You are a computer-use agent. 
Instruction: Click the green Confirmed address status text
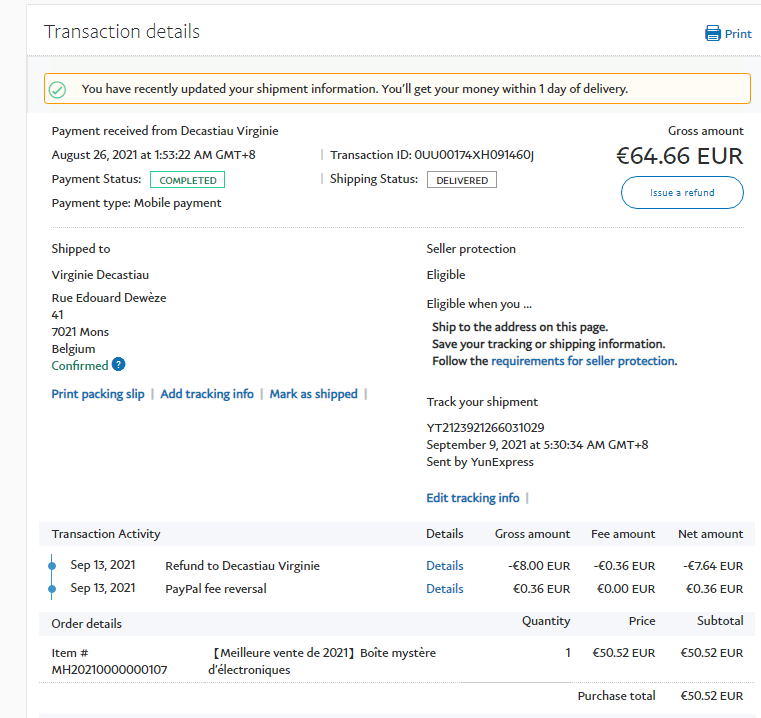pyautogui.click(x=80, y=366)
